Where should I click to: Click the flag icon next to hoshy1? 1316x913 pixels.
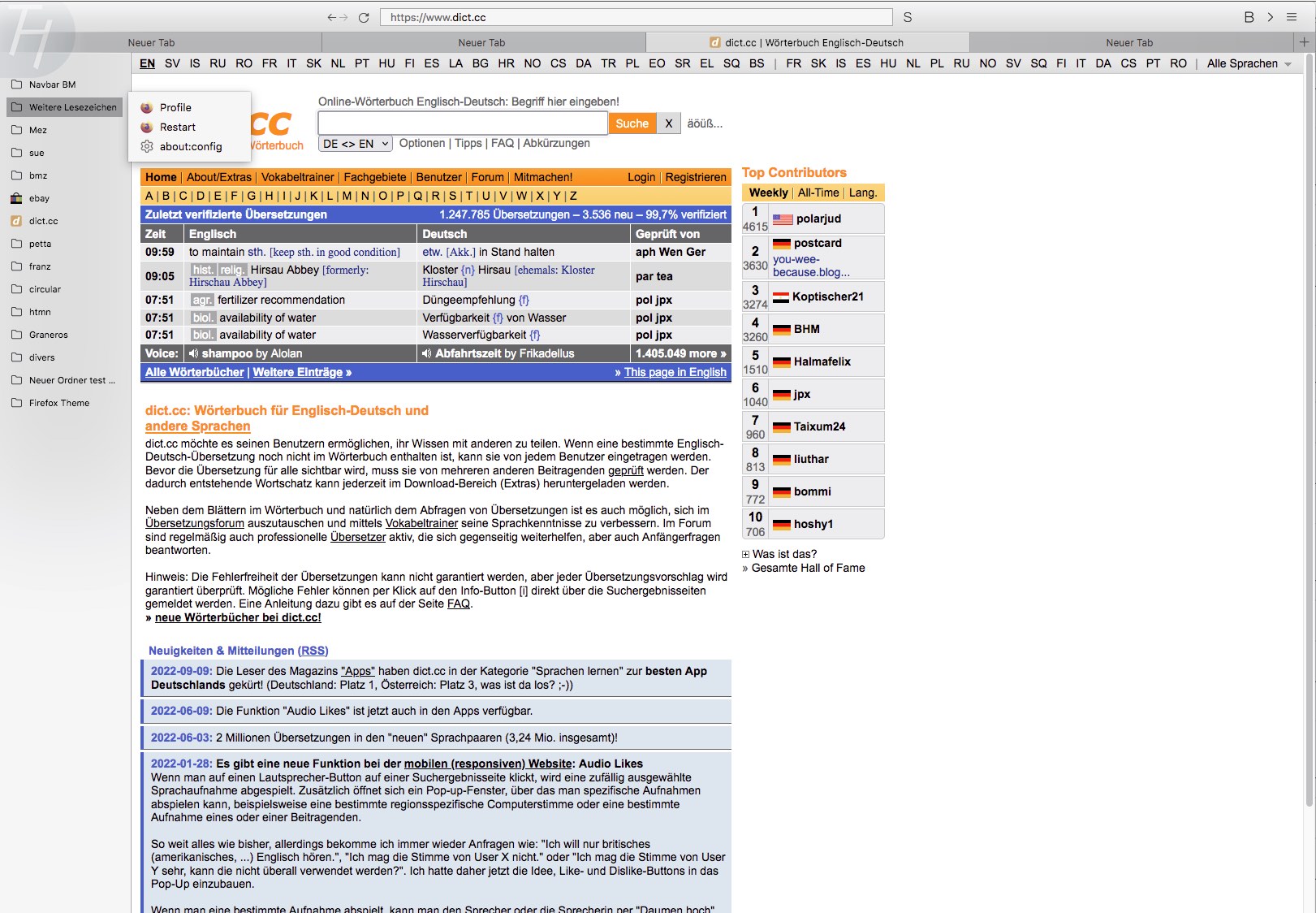(x=782, y=525)
